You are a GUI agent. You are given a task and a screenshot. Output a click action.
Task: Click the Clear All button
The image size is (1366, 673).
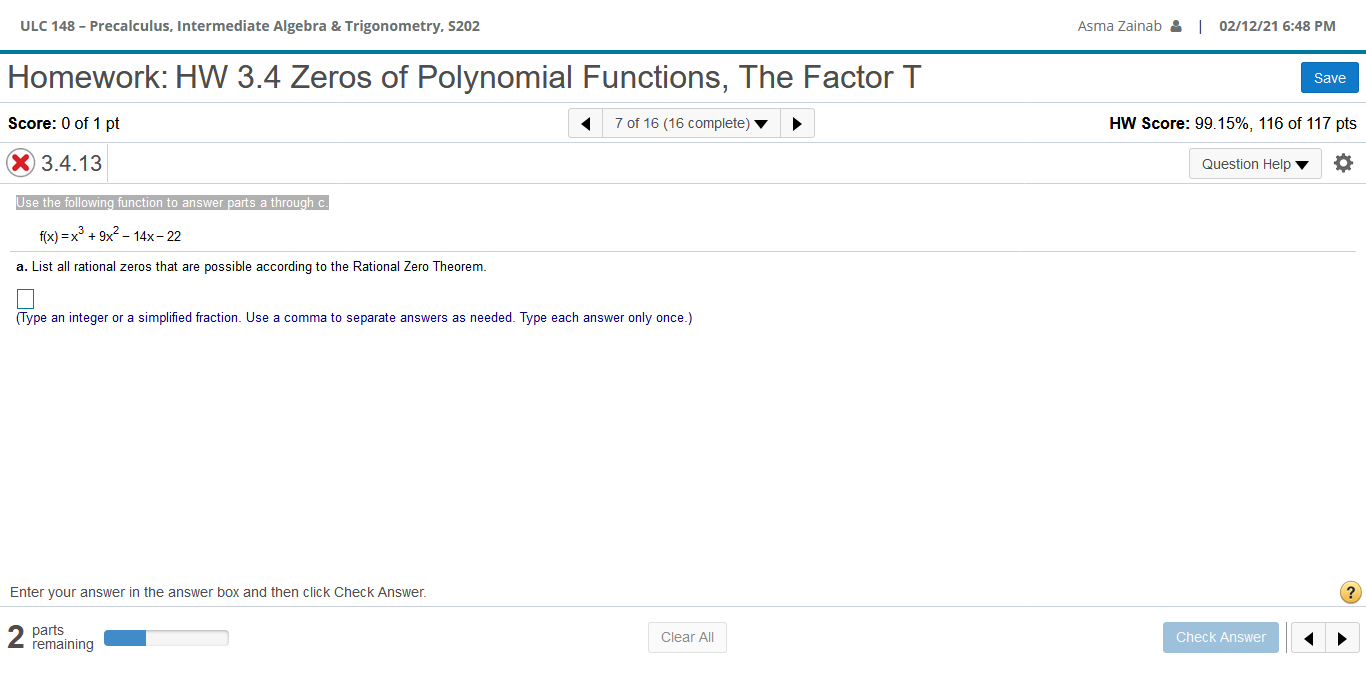coord(687,637)
